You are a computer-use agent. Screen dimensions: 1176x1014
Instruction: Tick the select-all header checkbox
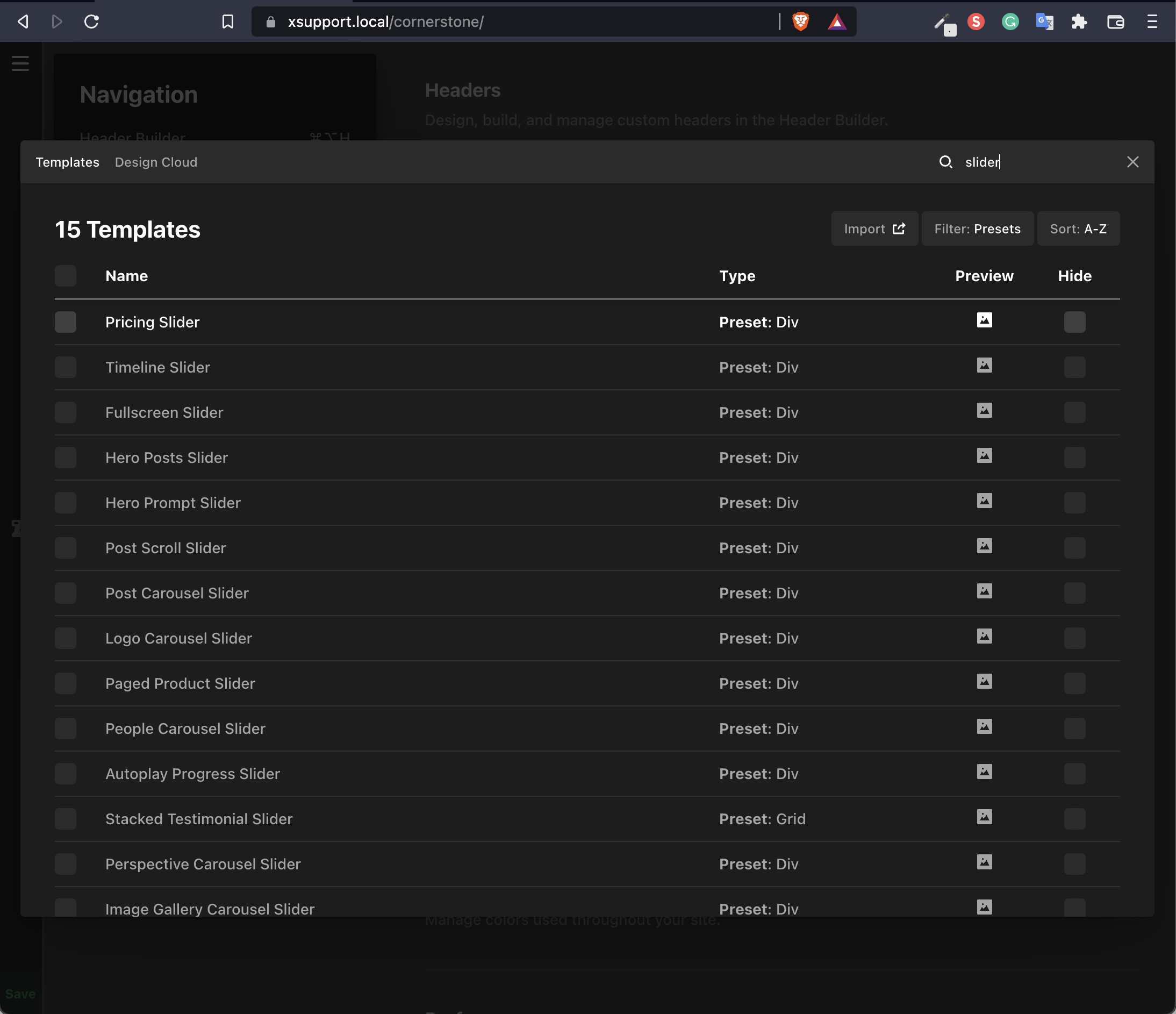click(65, 276)
